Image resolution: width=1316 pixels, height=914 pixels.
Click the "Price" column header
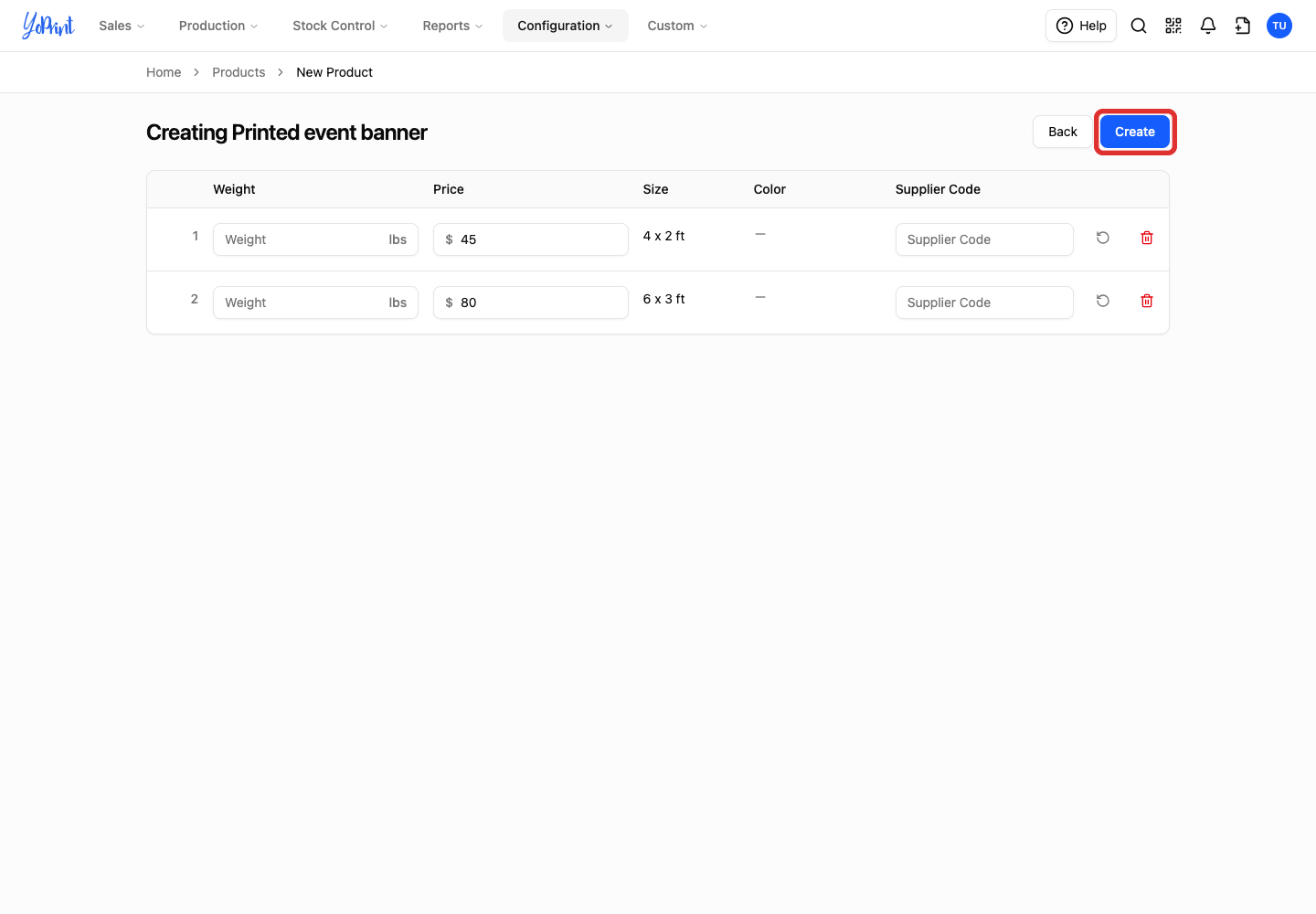point(449,189)
